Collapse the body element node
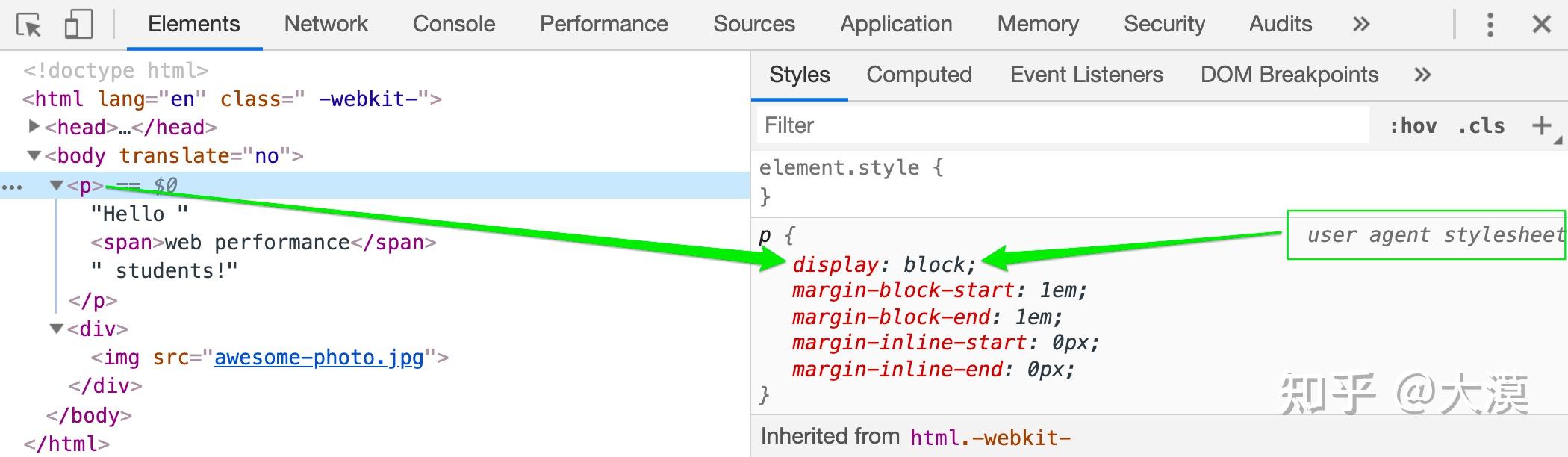 (x=34, y=155)
